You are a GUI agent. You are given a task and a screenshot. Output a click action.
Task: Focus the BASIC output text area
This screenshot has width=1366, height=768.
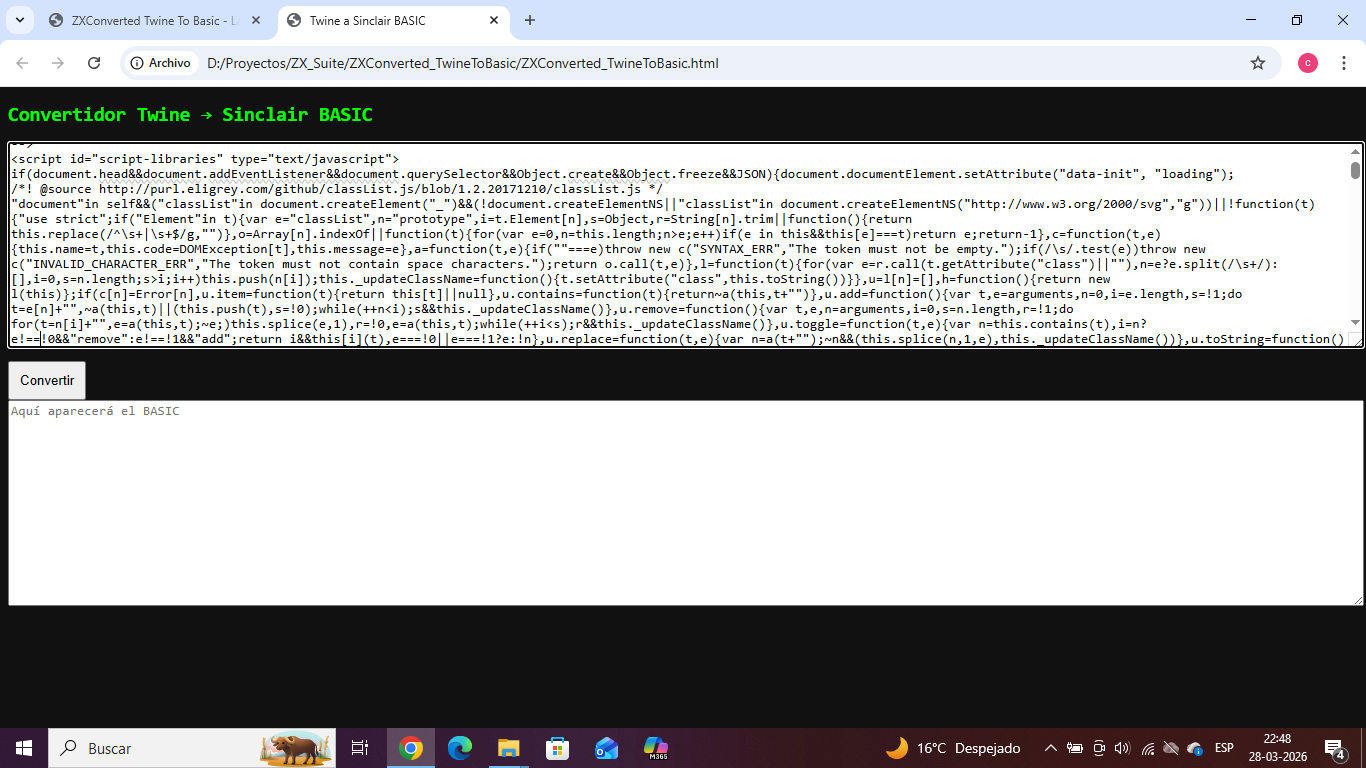click(x=686, y=503)
